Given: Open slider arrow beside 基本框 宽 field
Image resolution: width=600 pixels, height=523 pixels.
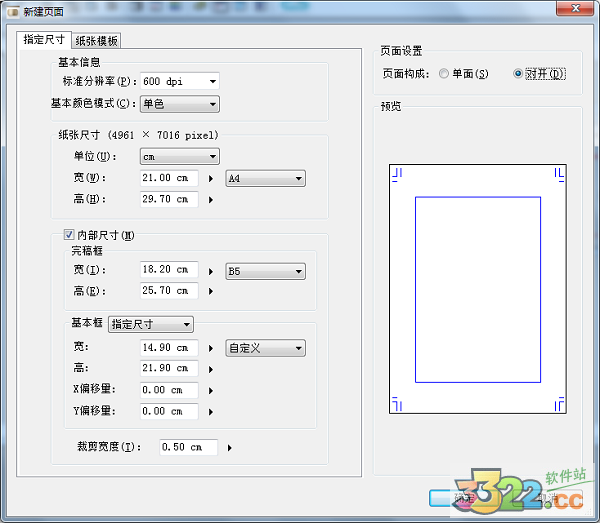Looking at the screenshot, I should 211,349.
